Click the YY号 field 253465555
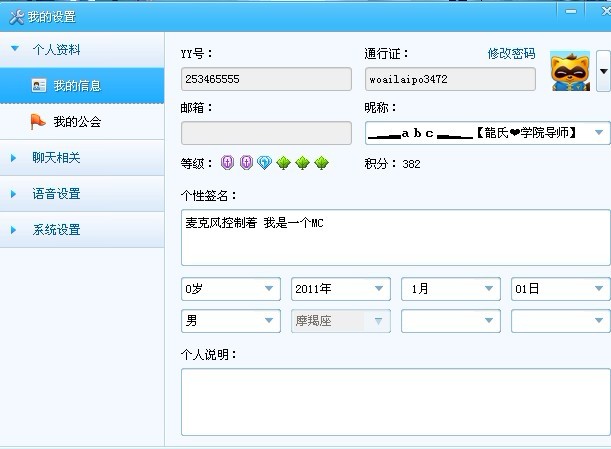Viewport: 611px width, 449px height. coord(266,79)
